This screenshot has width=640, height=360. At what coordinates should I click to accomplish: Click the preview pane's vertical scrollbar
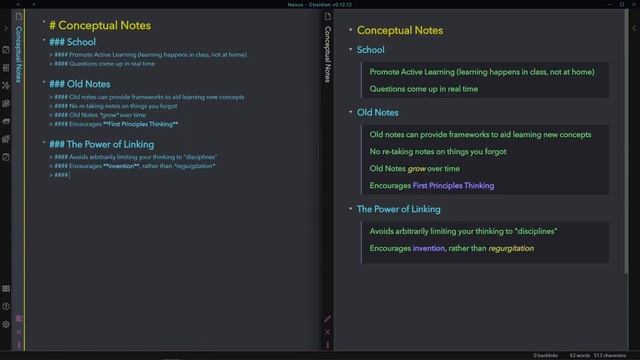(626, 141)
